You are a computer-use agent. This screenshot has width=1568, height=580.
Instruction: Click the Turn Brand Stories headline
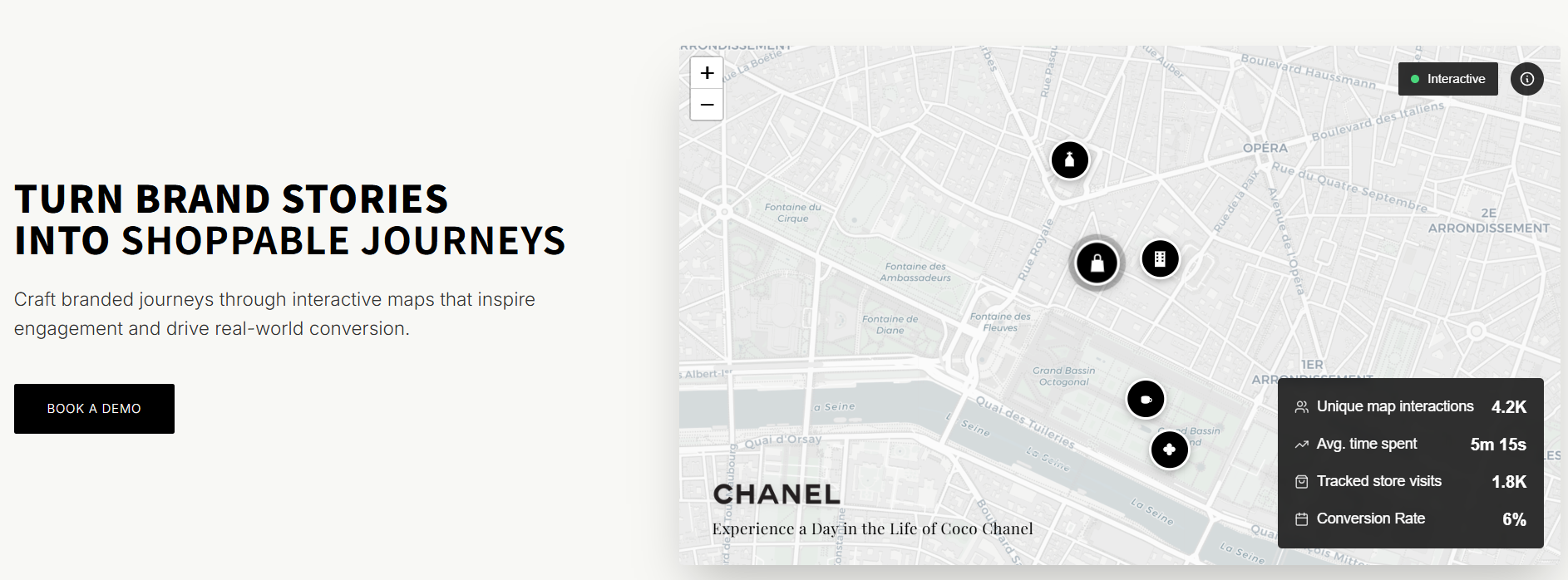point(289,220)
